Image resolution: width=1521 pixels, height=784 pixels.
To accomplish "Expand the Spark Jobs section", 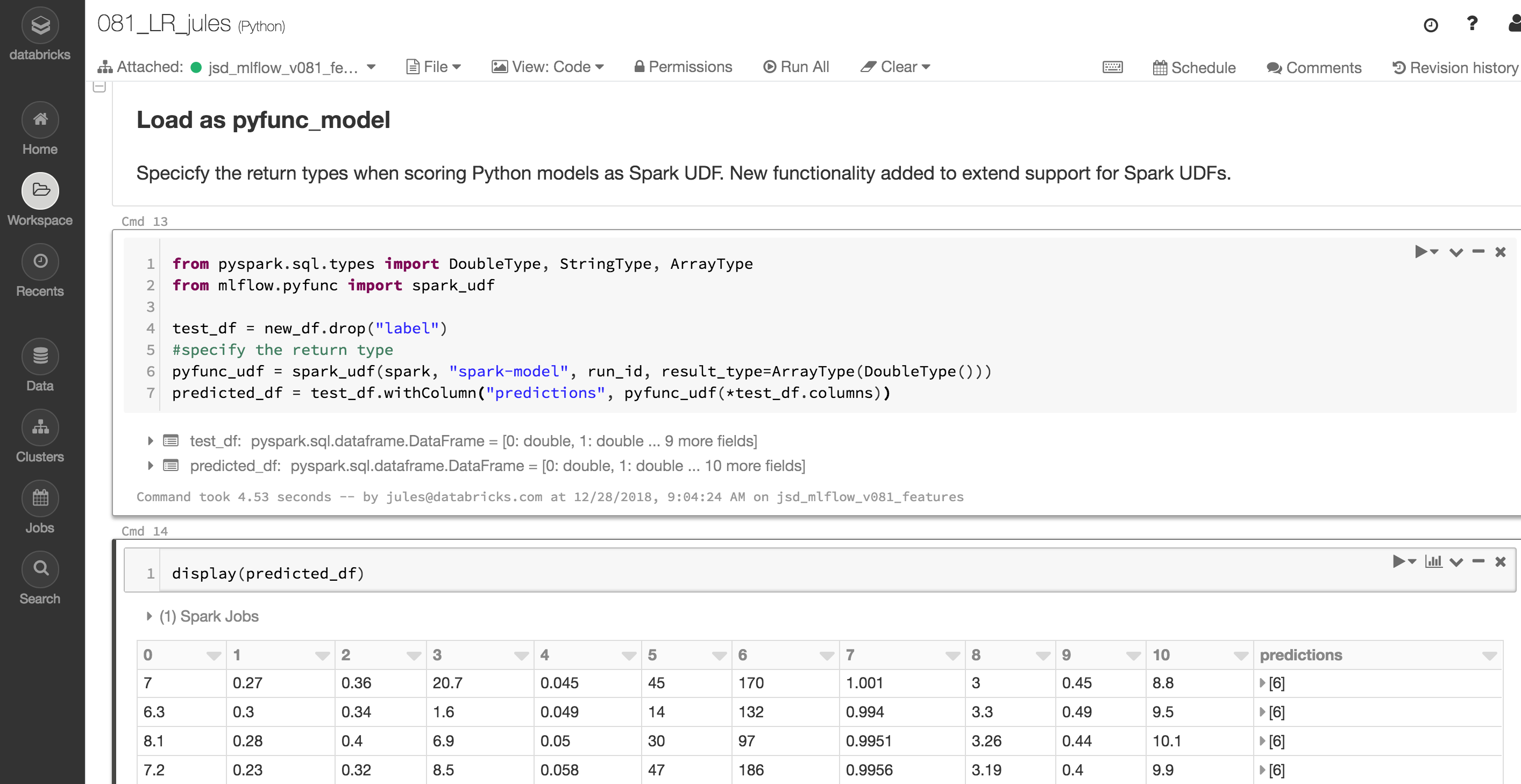I will [149, 616].
